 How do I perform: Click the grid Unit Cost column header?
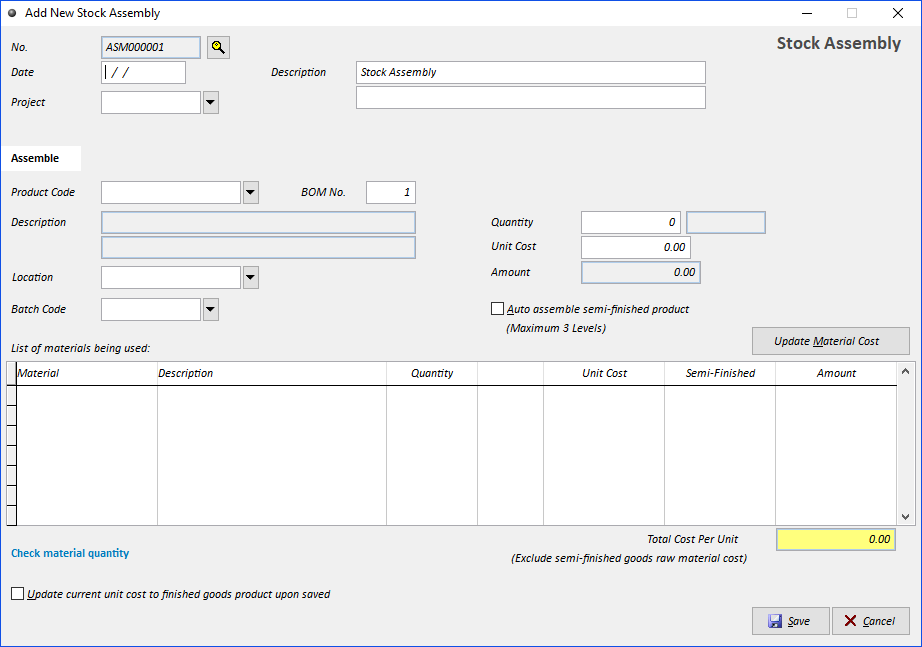tap(604, 373)
